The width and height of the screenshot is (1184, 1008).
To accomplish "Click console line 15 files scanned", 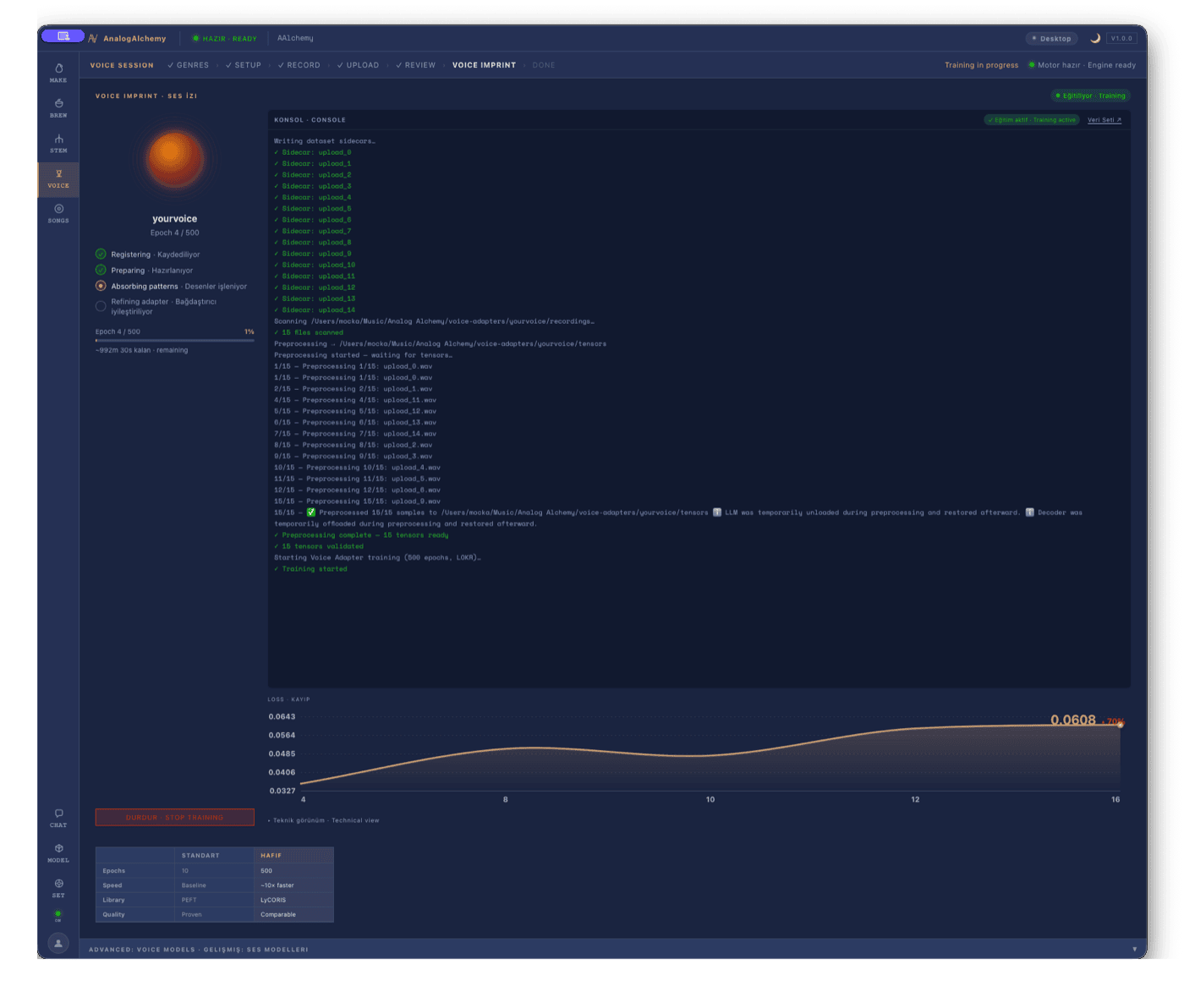I will coord(309,332).
